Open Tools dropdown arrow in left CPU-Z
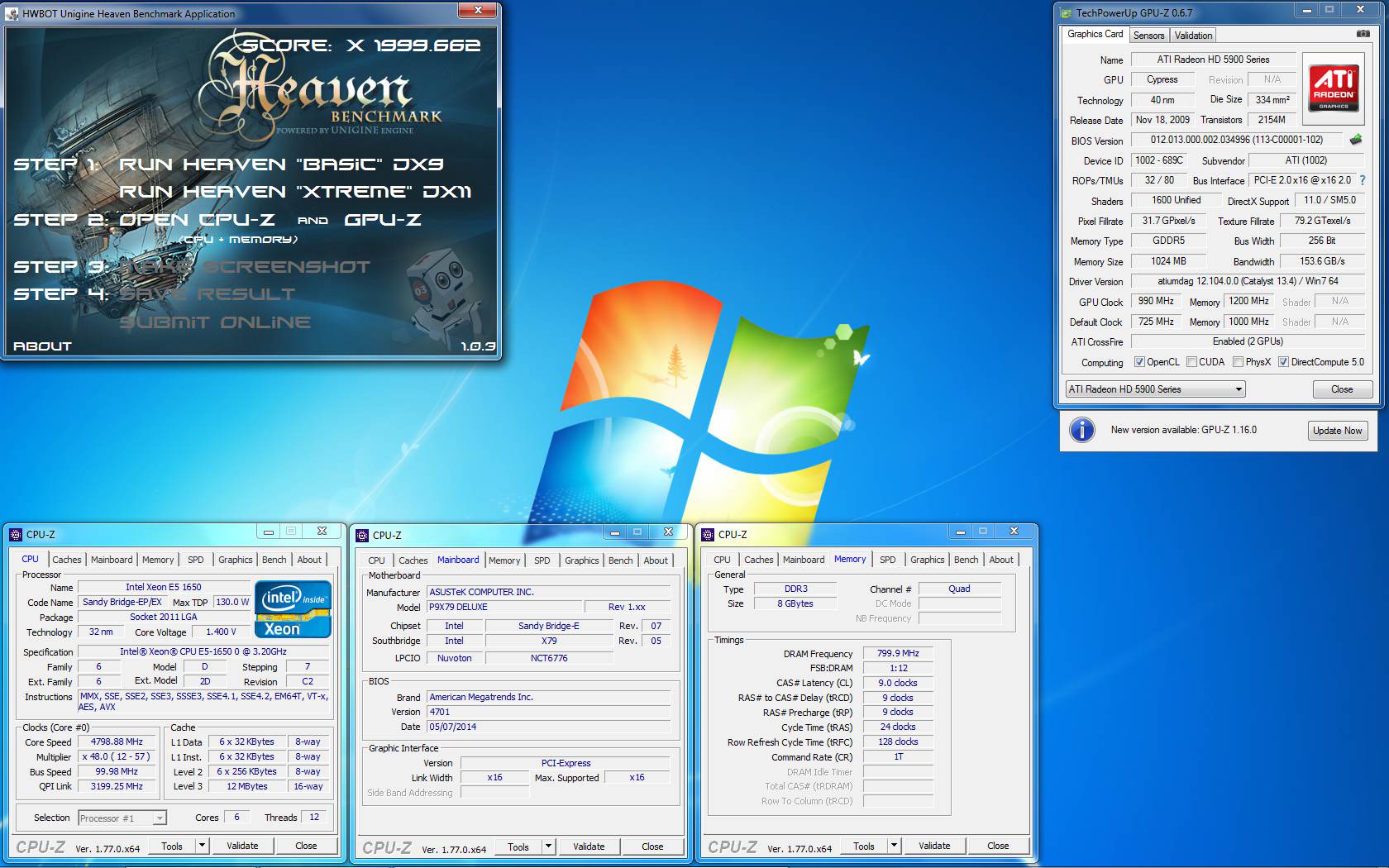Image resolution: width=1389 pixels, height=868 pixels. point(202,846)
